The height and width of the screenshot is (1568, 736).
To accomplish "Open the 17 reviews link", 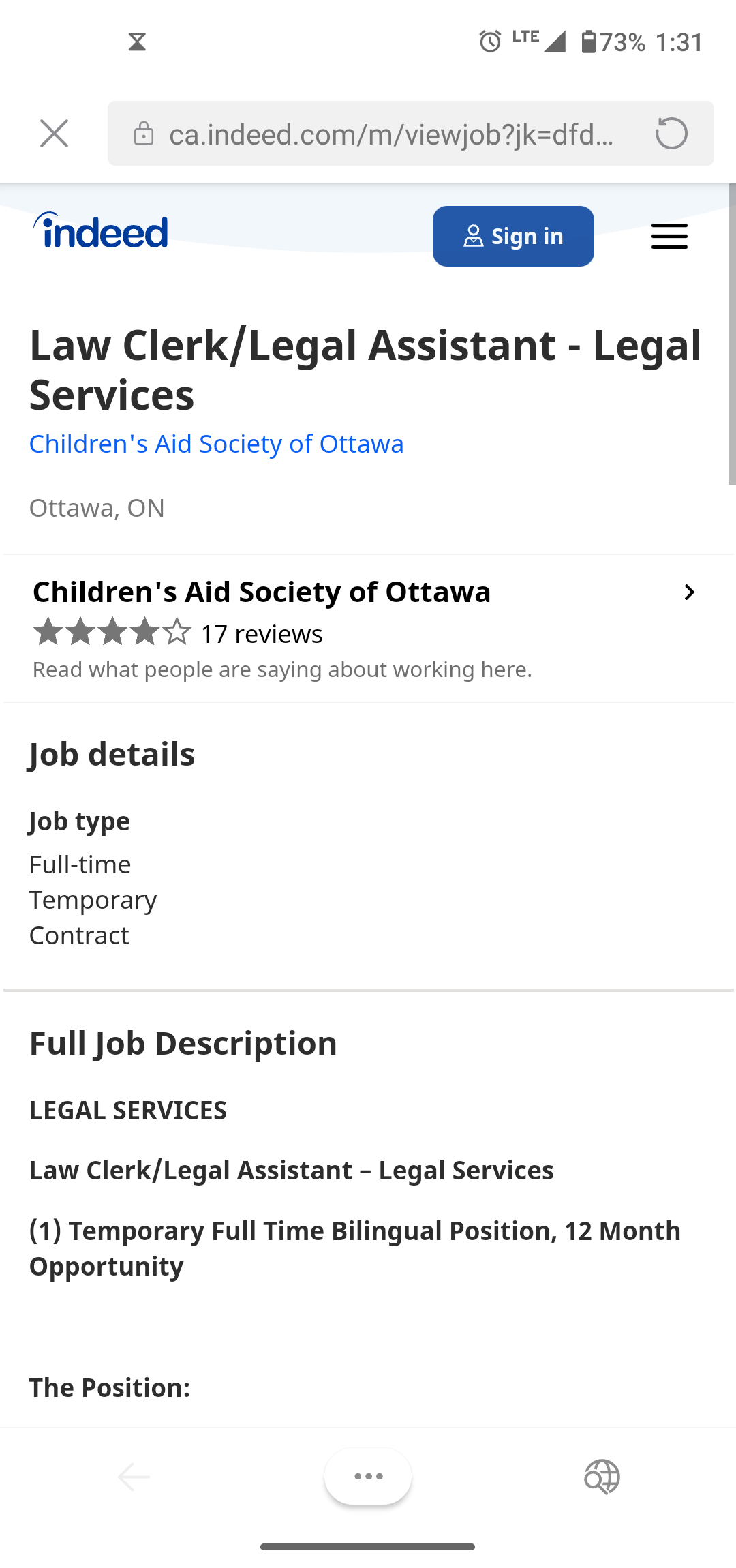I will tap(261, 634).
